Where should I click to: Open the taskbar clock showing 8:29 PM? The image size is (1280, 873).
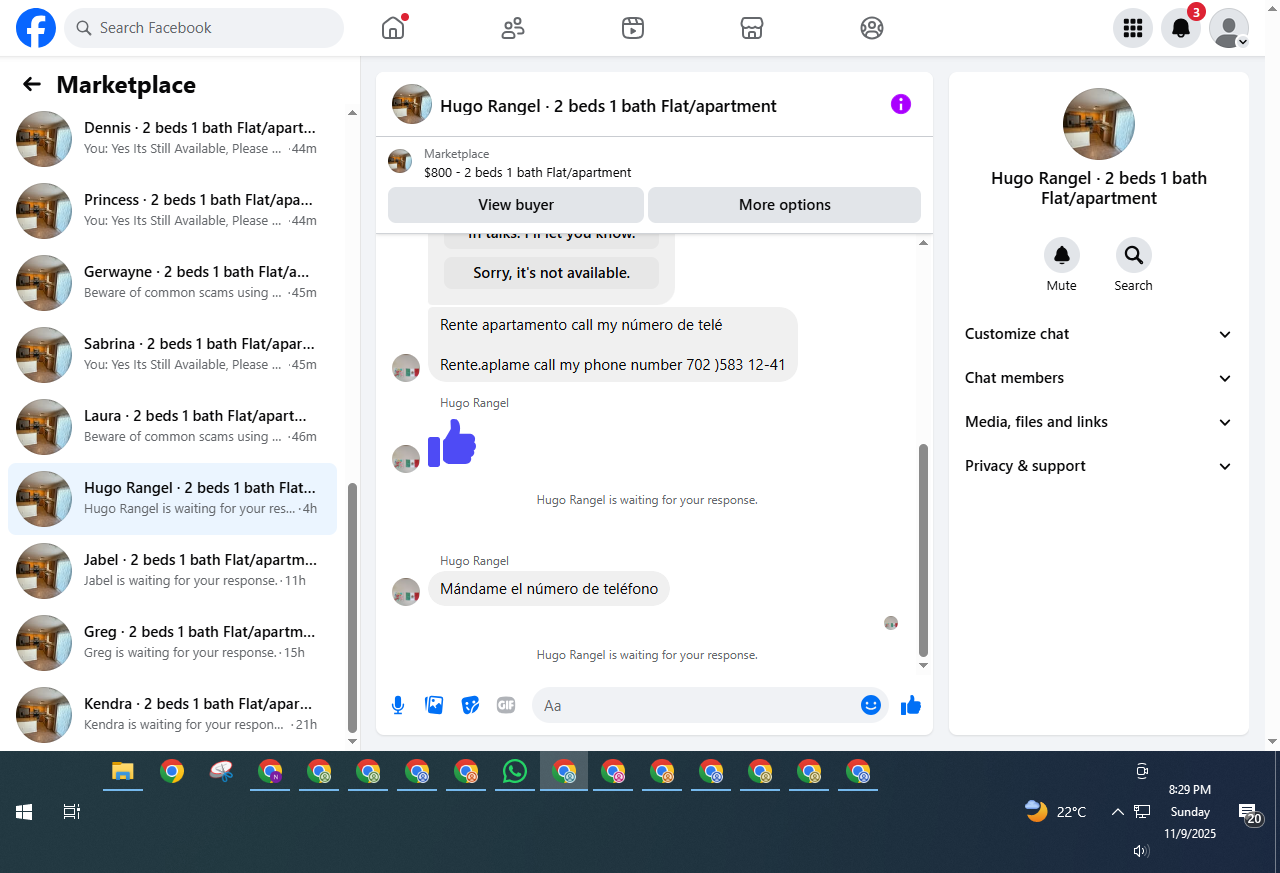[1190, 812]
